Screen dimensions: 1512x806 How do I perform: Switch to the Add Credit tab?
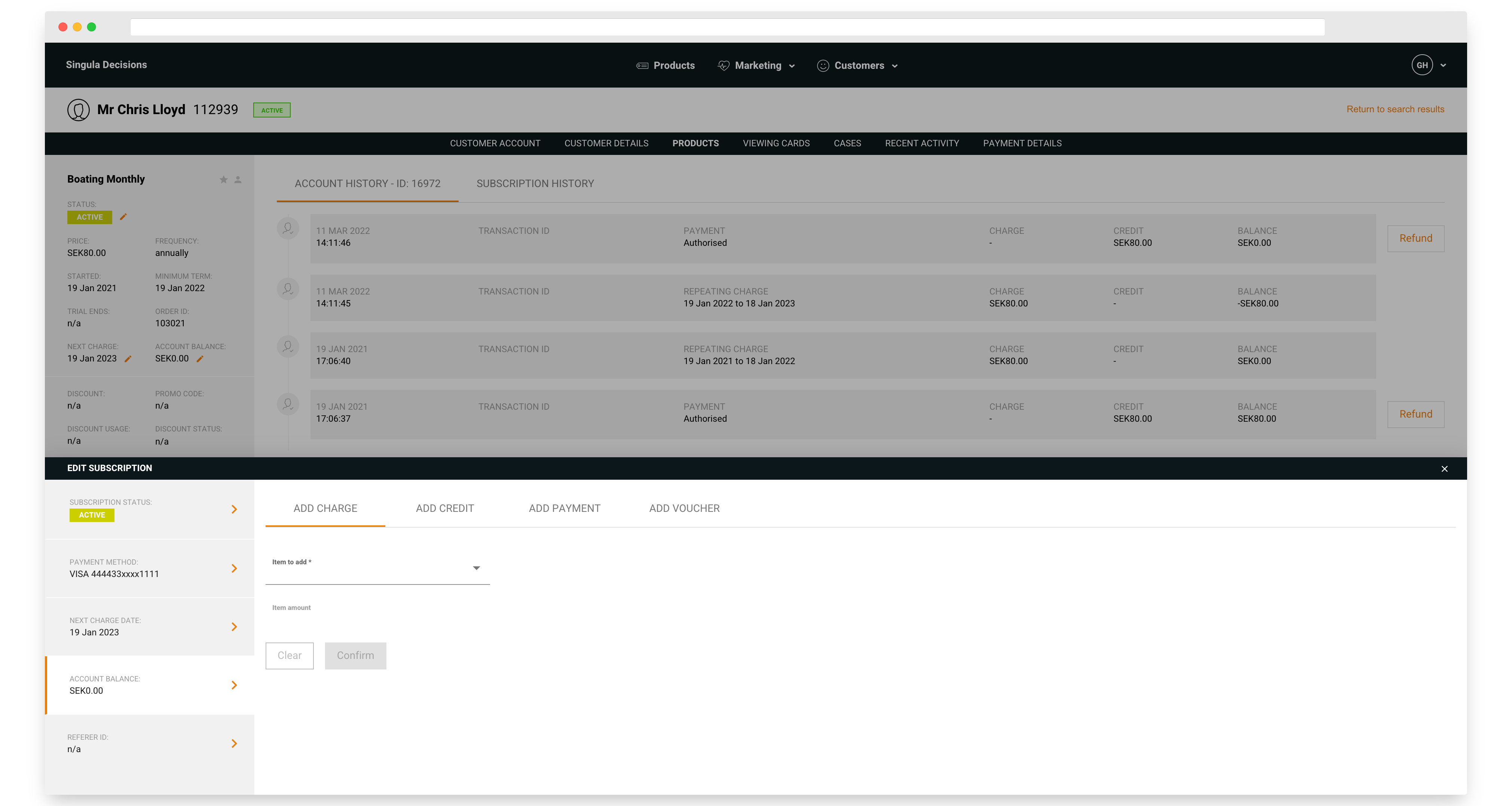(x=444, y=509)
